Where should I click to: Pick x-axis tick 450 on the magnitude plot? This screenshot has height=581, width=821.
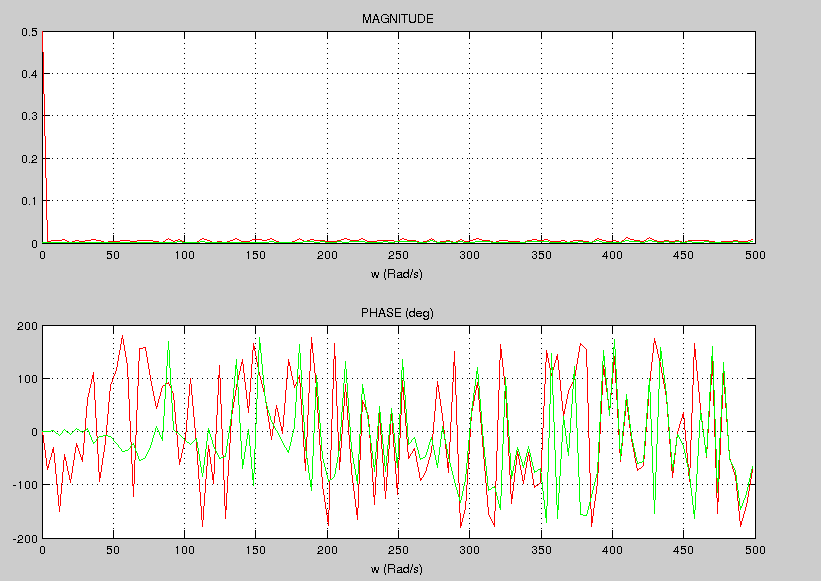tap(683, 255)
